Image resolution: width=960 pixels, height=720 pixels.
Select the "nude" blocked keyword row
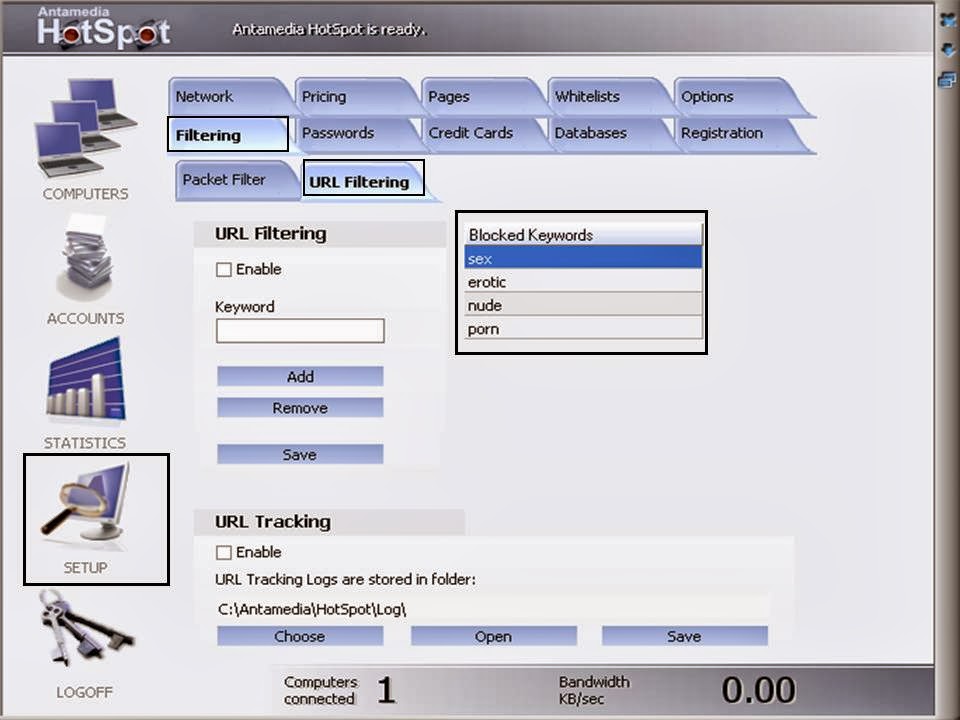583,305
